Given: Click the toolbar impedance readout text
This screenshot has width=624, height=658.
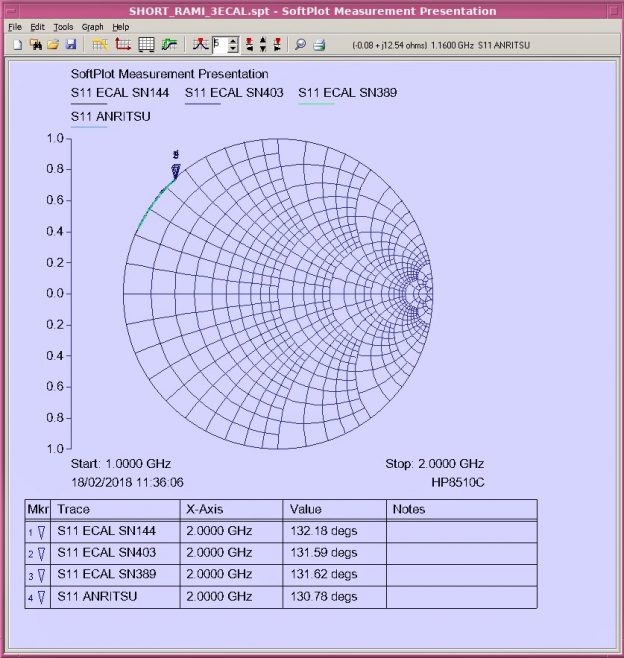Looking at the screenshot, I should 441,45.
